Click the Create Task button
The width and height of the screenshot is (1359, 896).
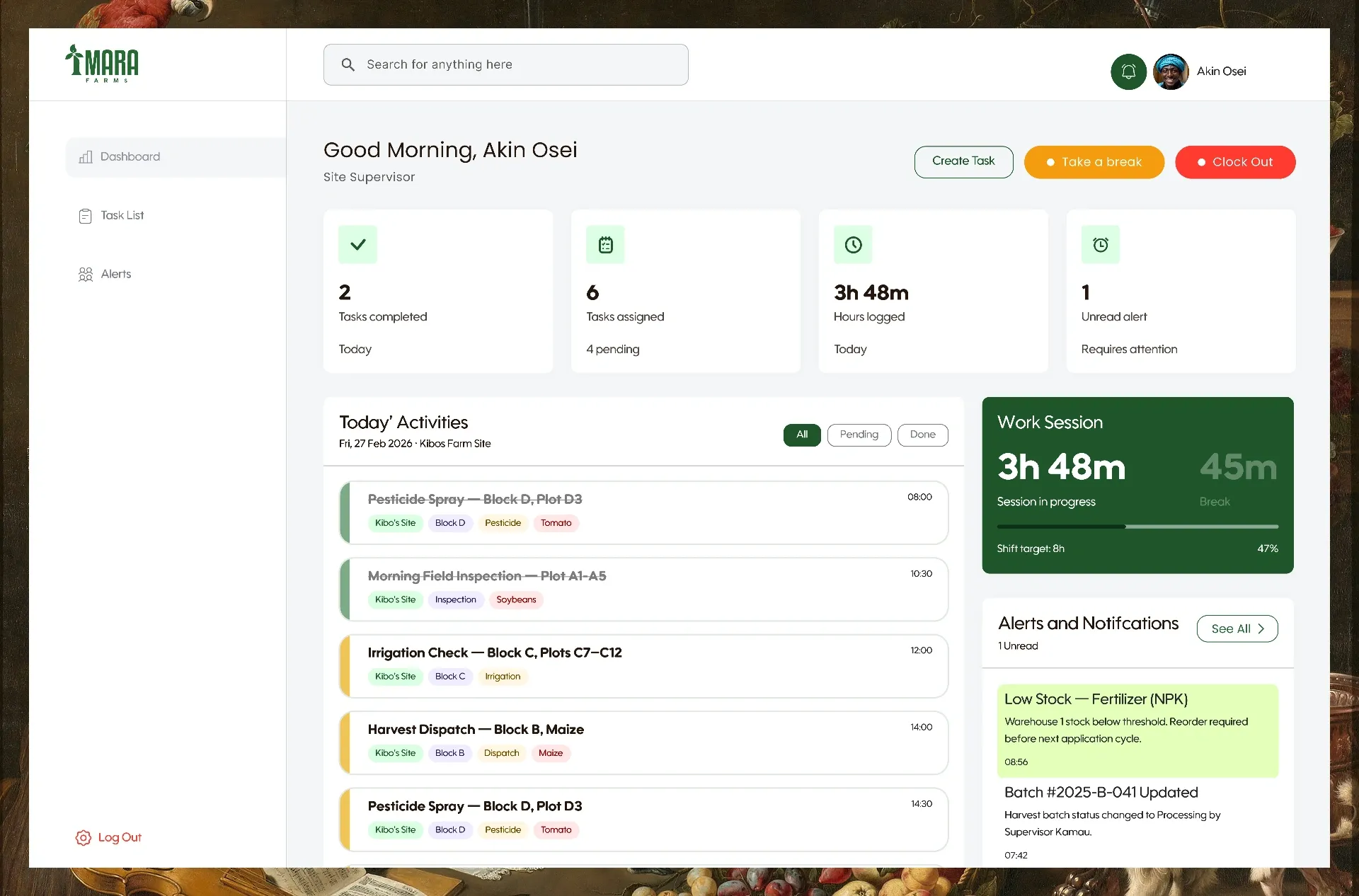963,161
